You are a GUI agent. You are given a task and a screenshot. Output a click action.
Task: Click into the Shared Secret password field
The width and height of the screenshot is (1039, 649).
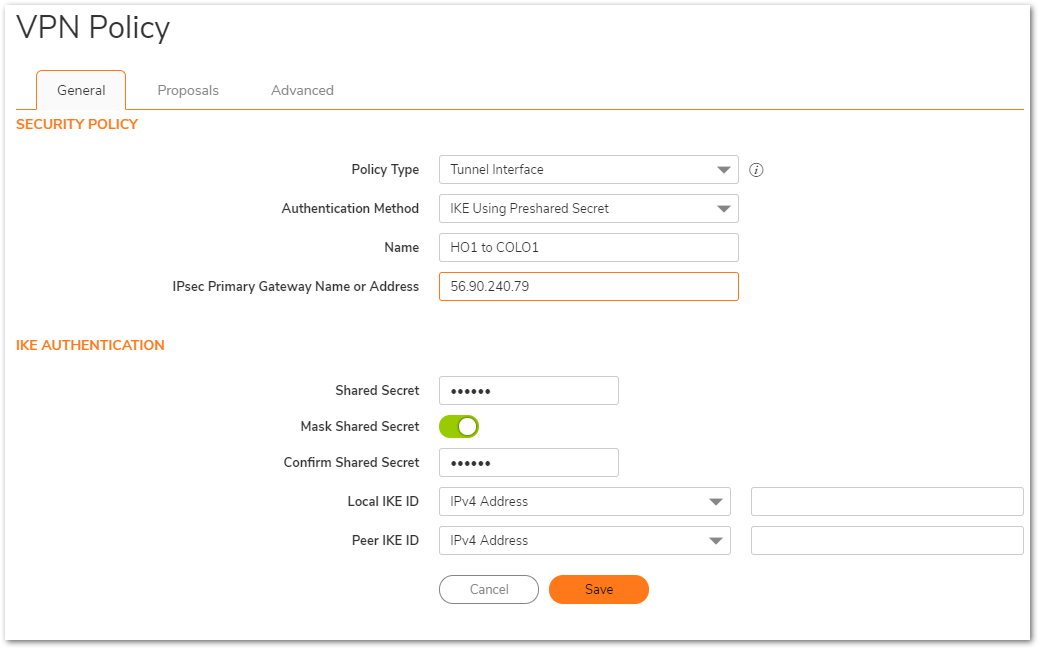tap(528, 391)
